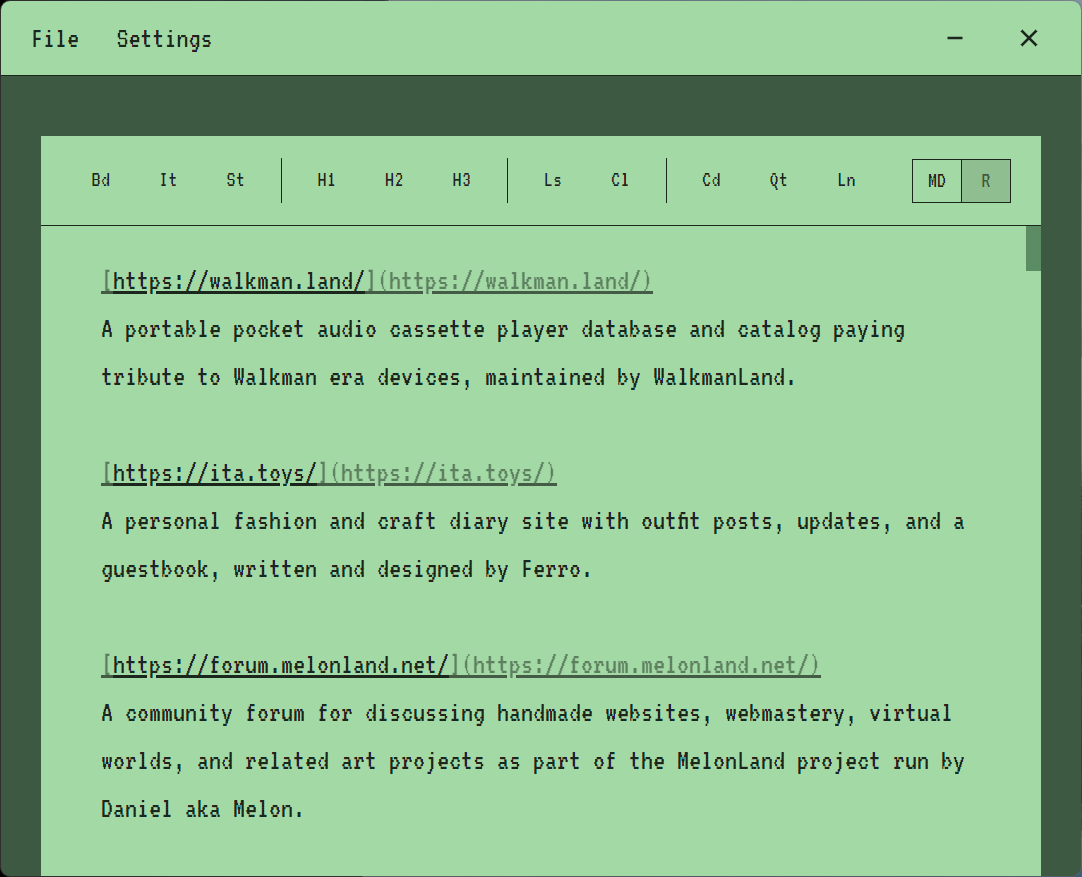Insert a link with the Ln button
1082x877 pixels.
tap(847, 181)
